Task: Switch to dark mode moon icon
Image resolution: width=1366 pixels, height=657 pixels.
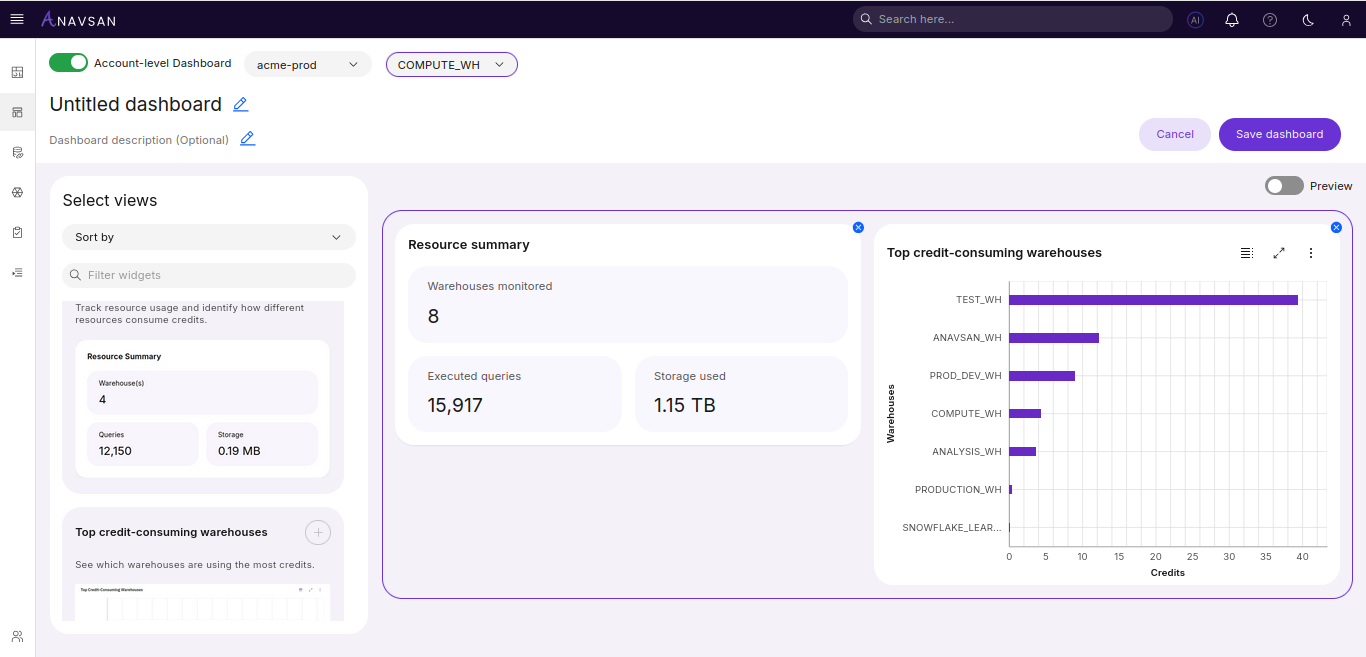Action: 1308,20
